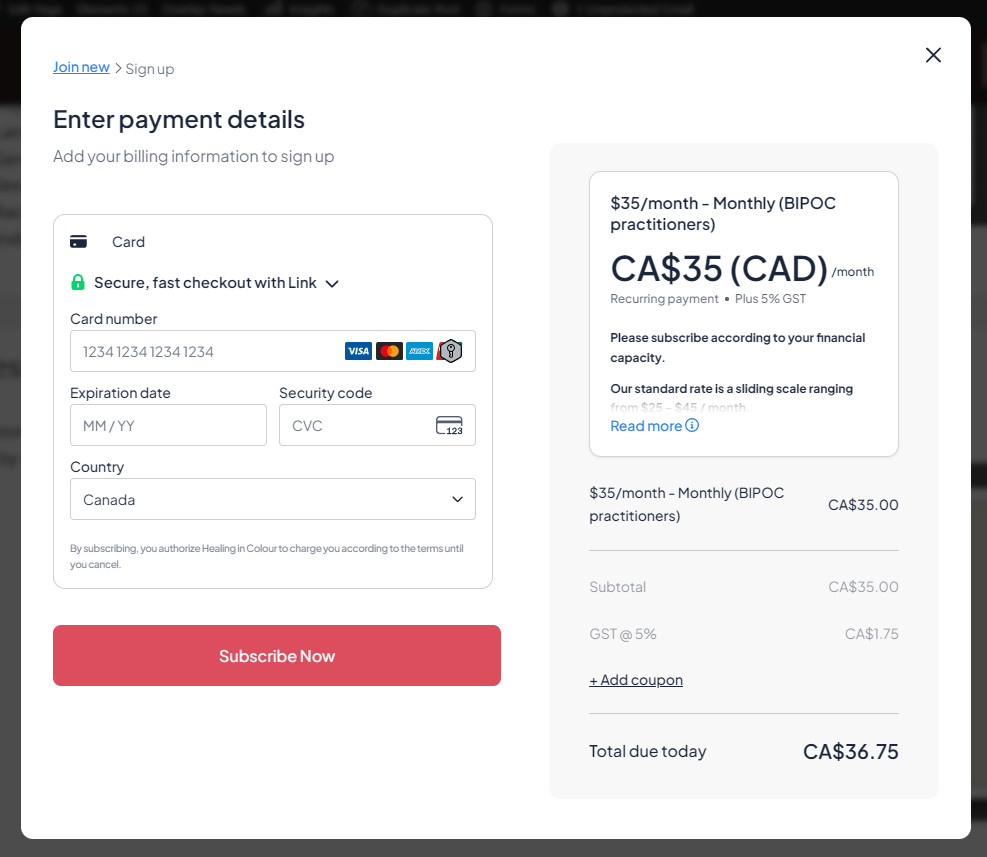
Task: Open the Add coupon link
Action: tap(636, 680)
